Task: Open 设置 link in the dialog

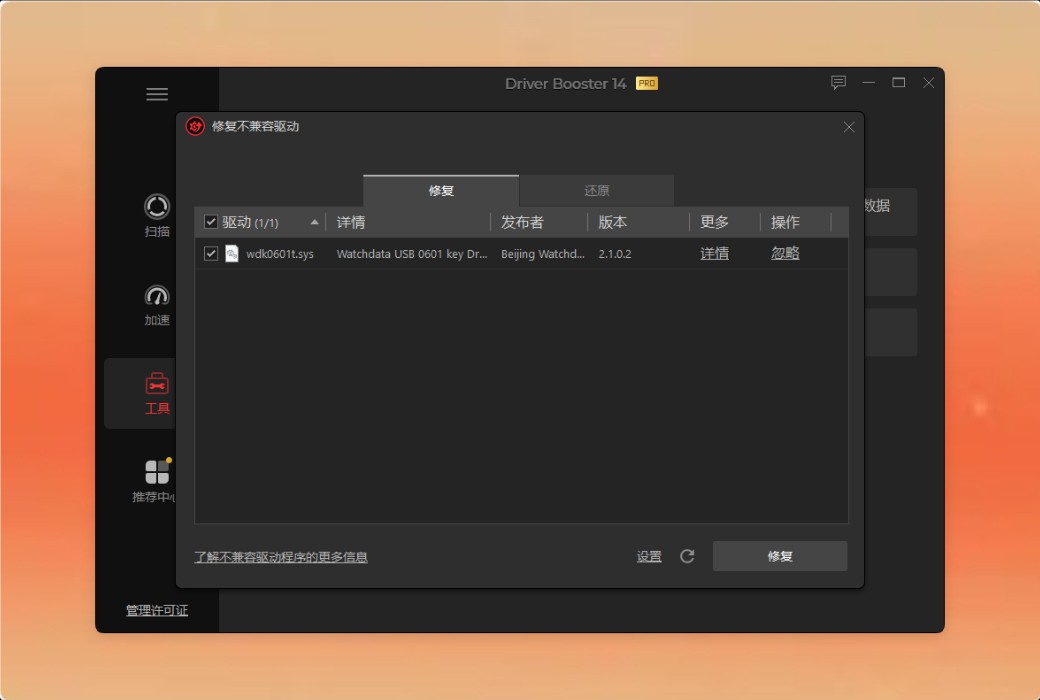Action: (649, 557)
